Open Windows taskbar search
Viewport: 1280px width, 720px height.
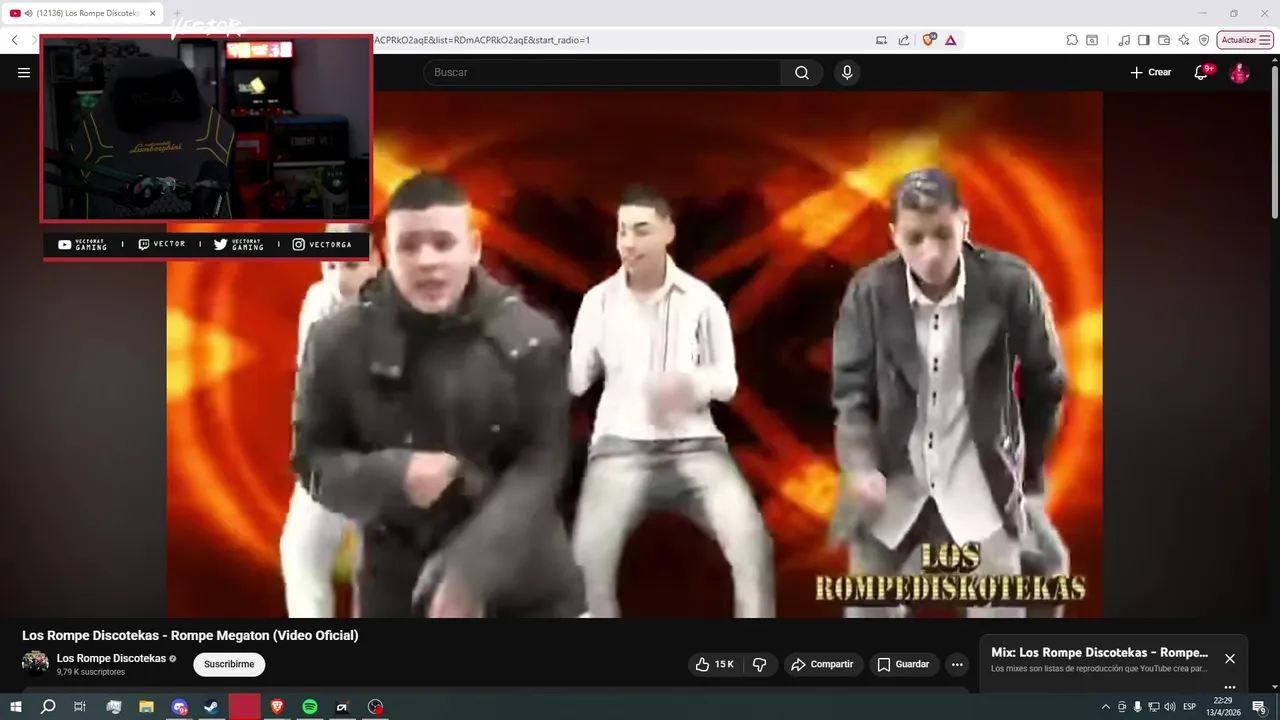pos(47,707)
